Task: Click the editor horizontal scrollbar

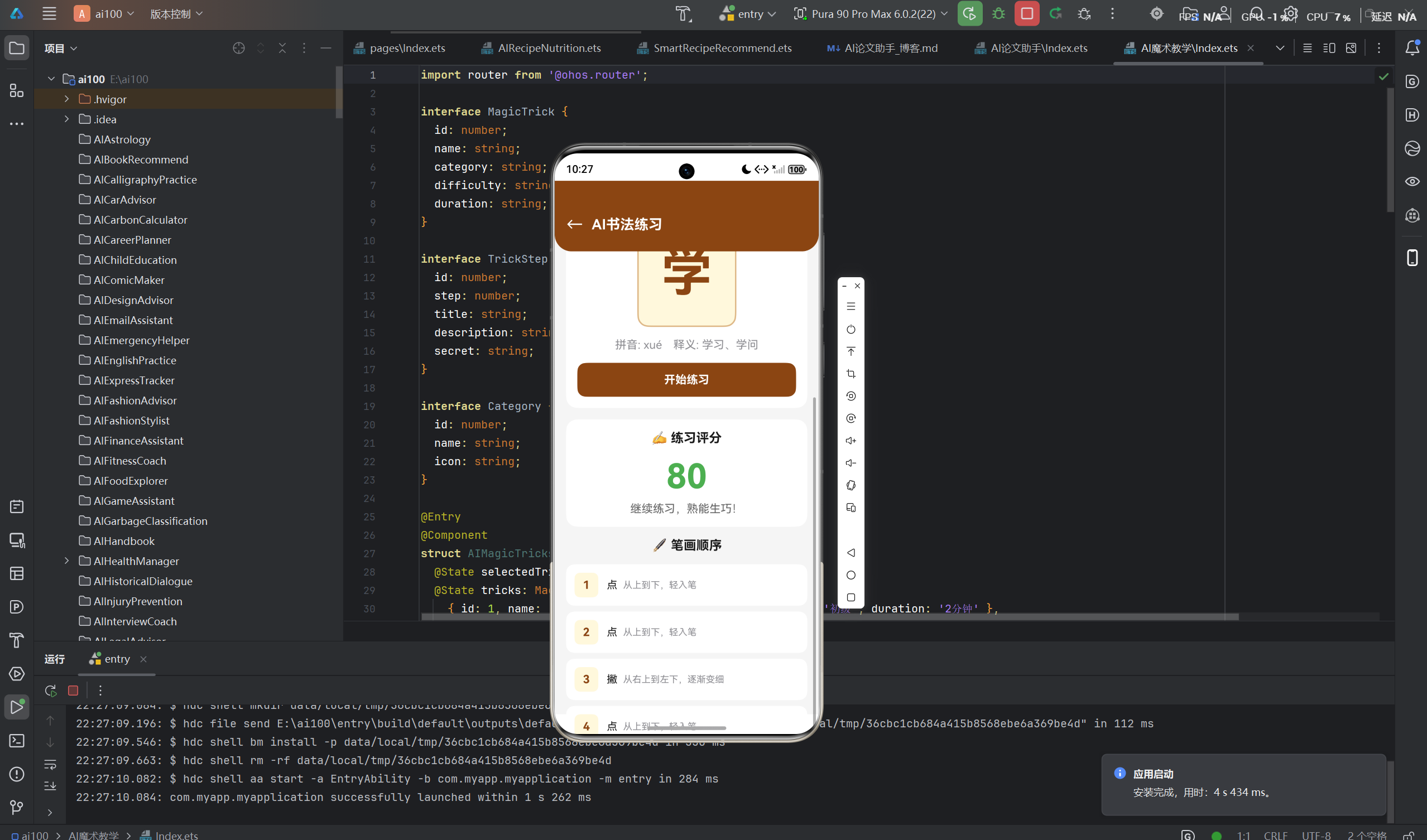Action: pyautogui.click(x=830, y=616)
